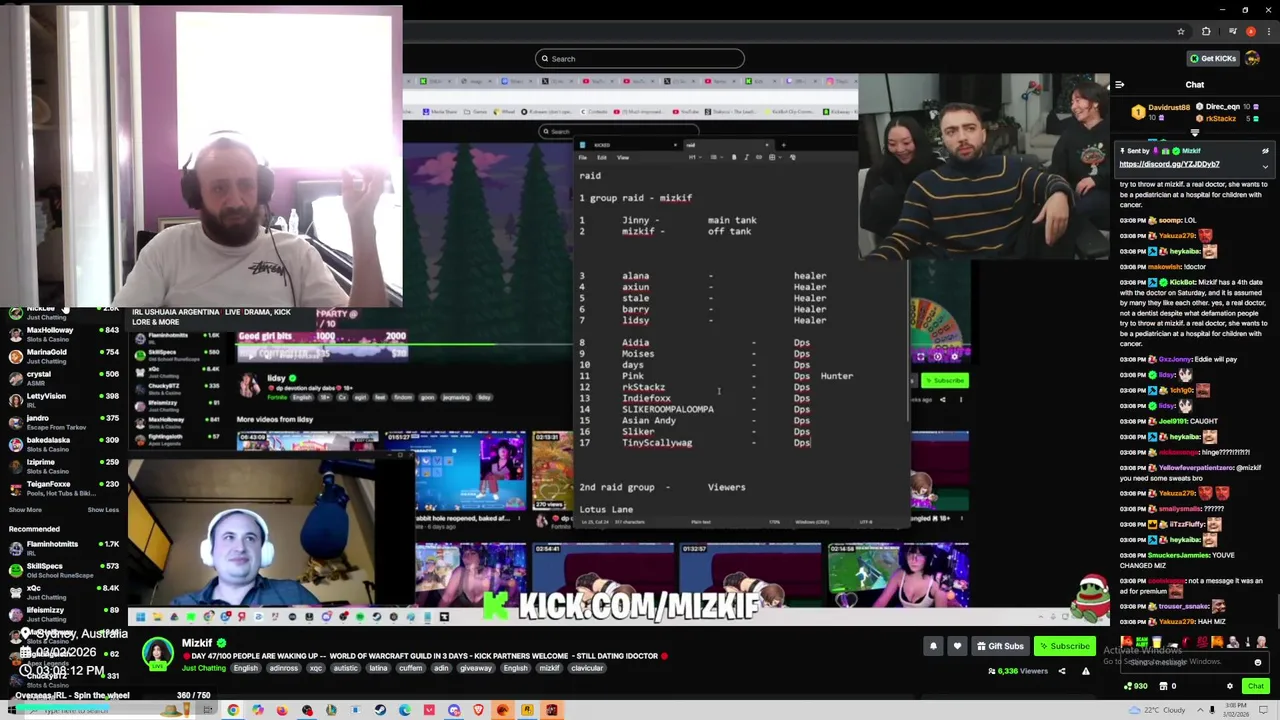The image size is (1280, 720).
Task: Open TeiganFoxxe channel in sidebar
Action: coord(62,488)
